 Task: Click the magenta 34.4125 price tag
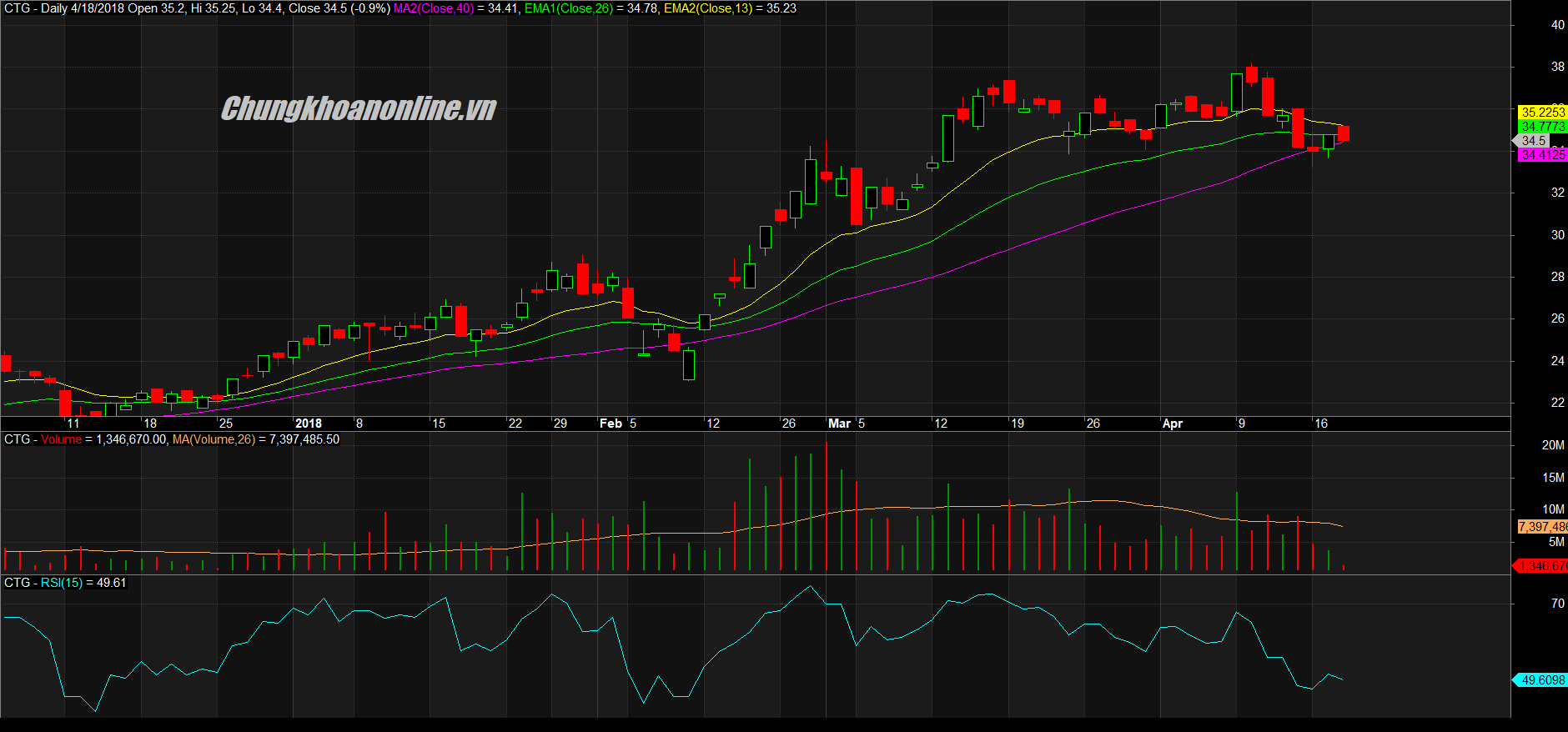point(1542,155)
